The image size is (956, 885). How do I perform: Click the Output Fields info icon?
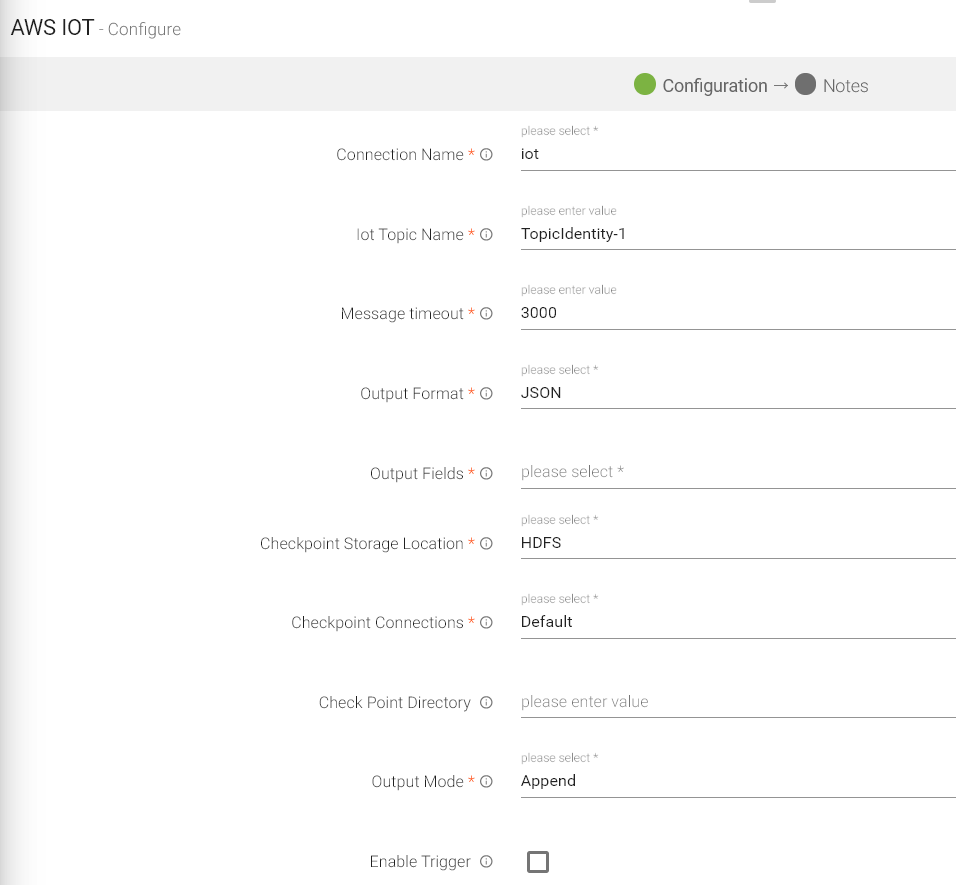[486, 474]
